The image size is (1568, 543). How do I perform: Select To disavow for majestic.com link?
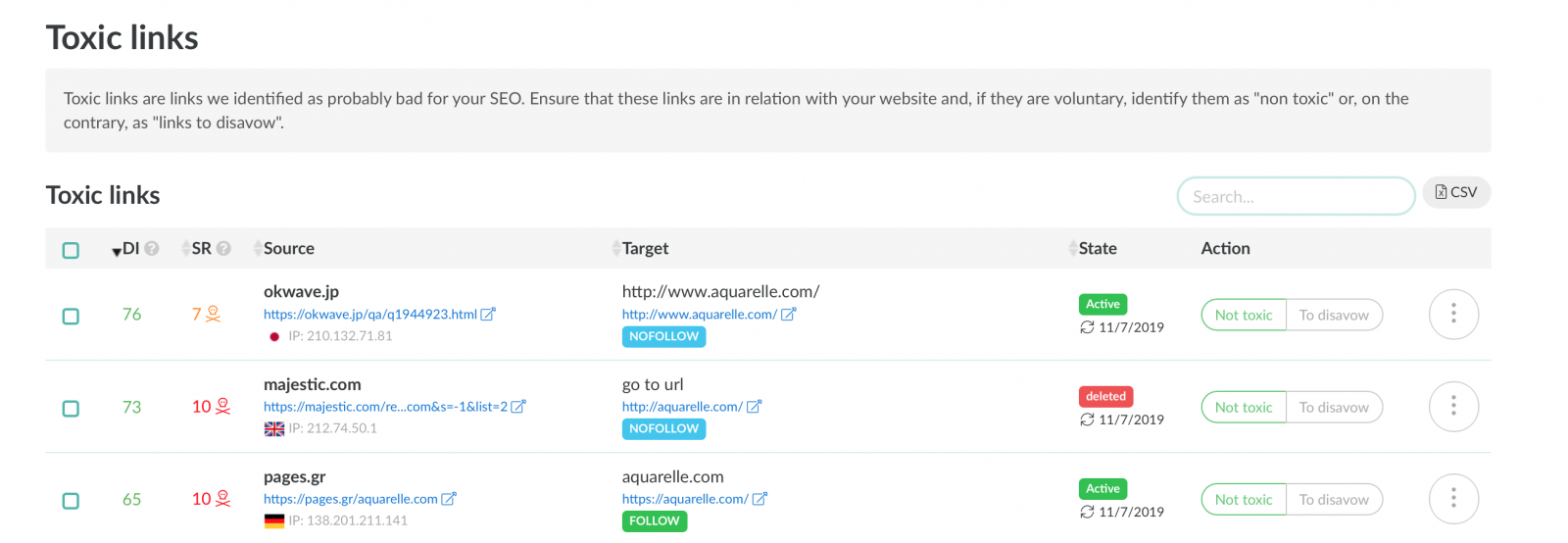[x=1334, y=407]
